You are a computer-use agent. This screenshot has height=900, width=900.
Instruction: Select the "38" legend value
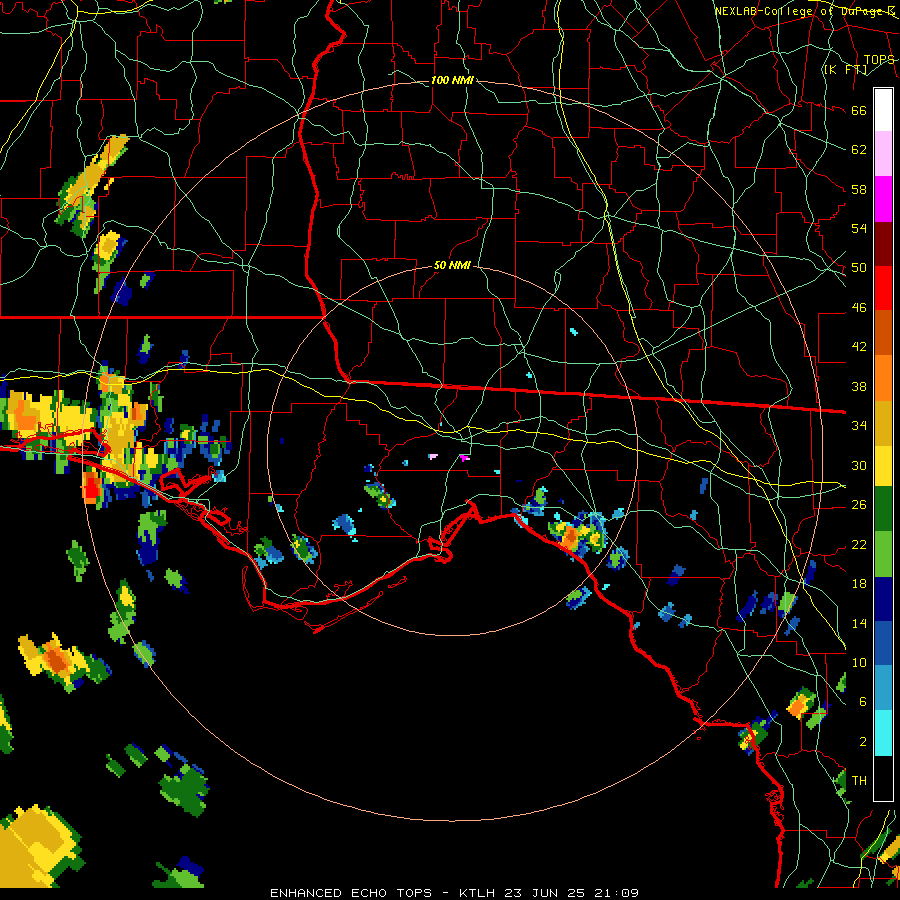[859, 386]
